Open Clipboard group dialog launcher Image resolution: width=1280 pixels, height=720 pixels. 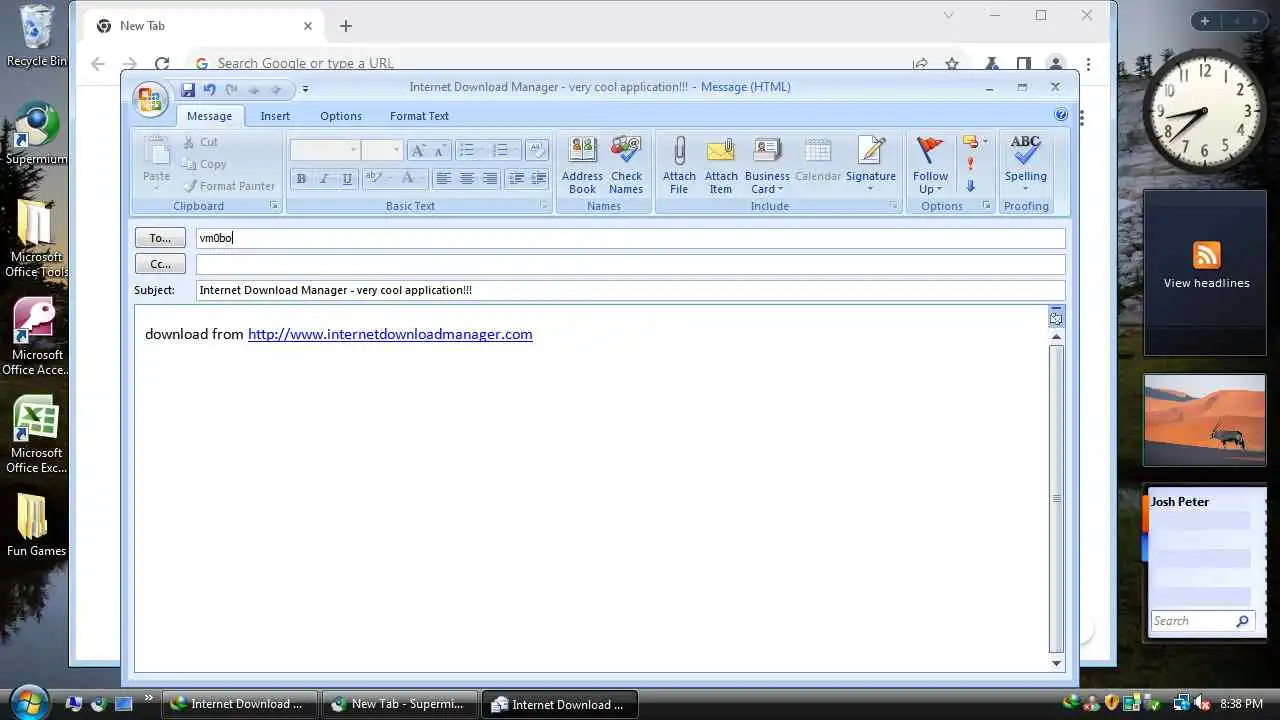point(273,206)
